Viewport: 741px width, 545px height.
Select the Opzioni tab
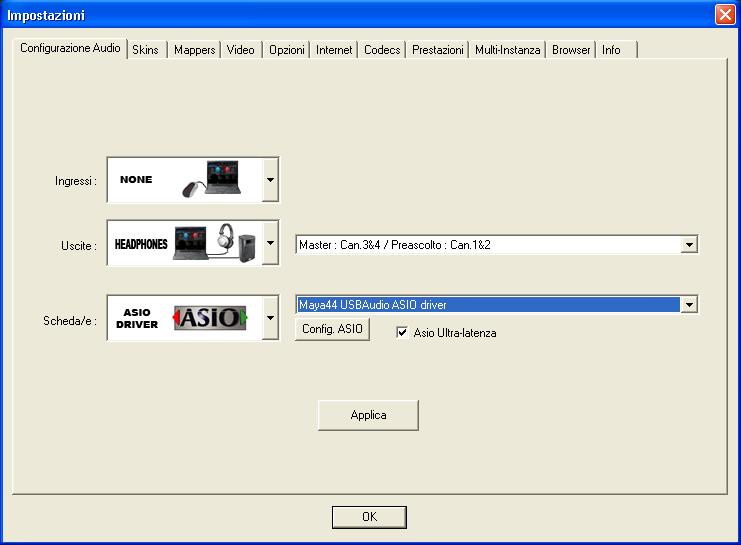tap(286, 50)
